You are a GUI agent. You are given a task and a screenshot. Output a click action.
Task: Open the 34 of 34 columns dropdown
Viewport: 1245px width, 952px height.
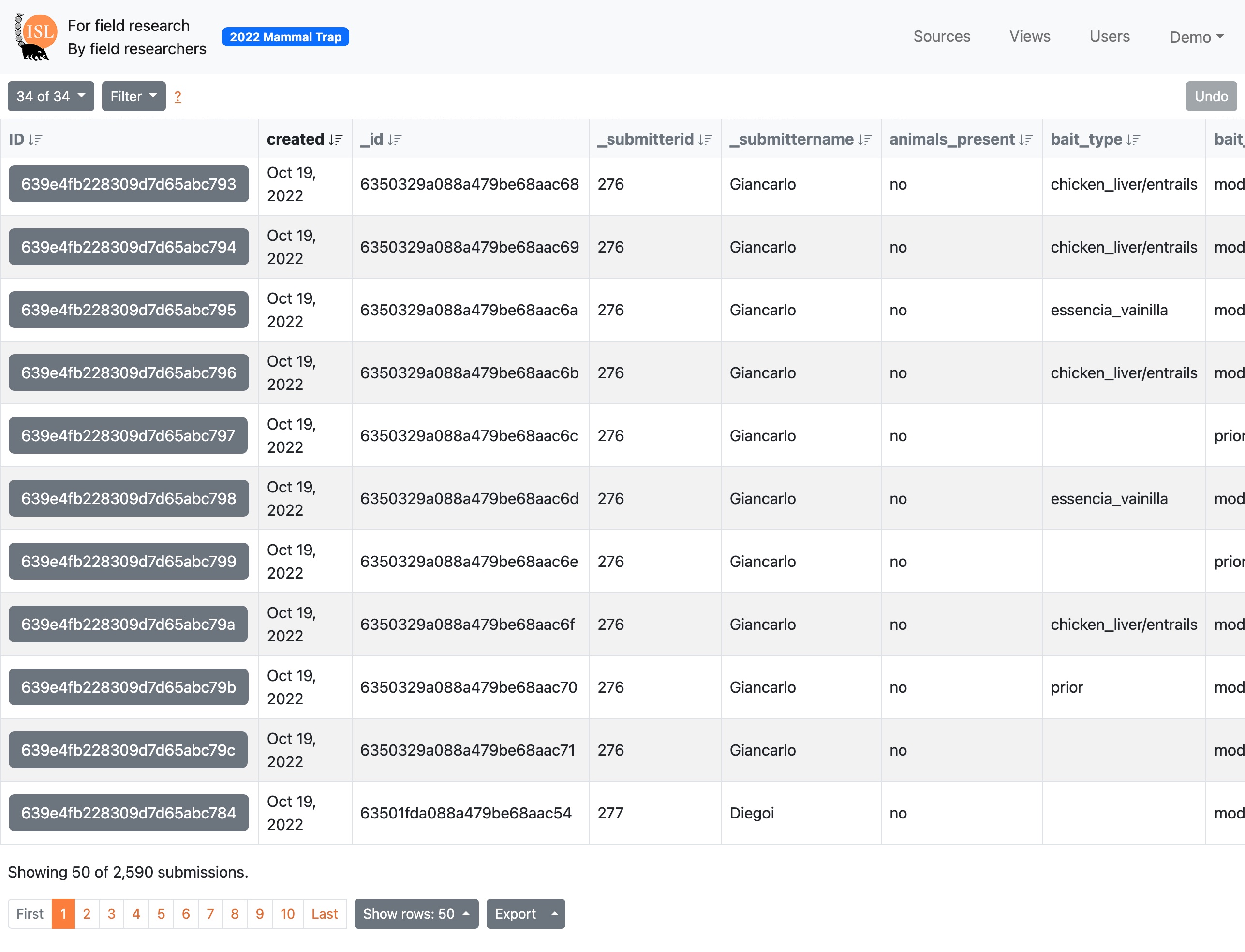coord(50,96)
